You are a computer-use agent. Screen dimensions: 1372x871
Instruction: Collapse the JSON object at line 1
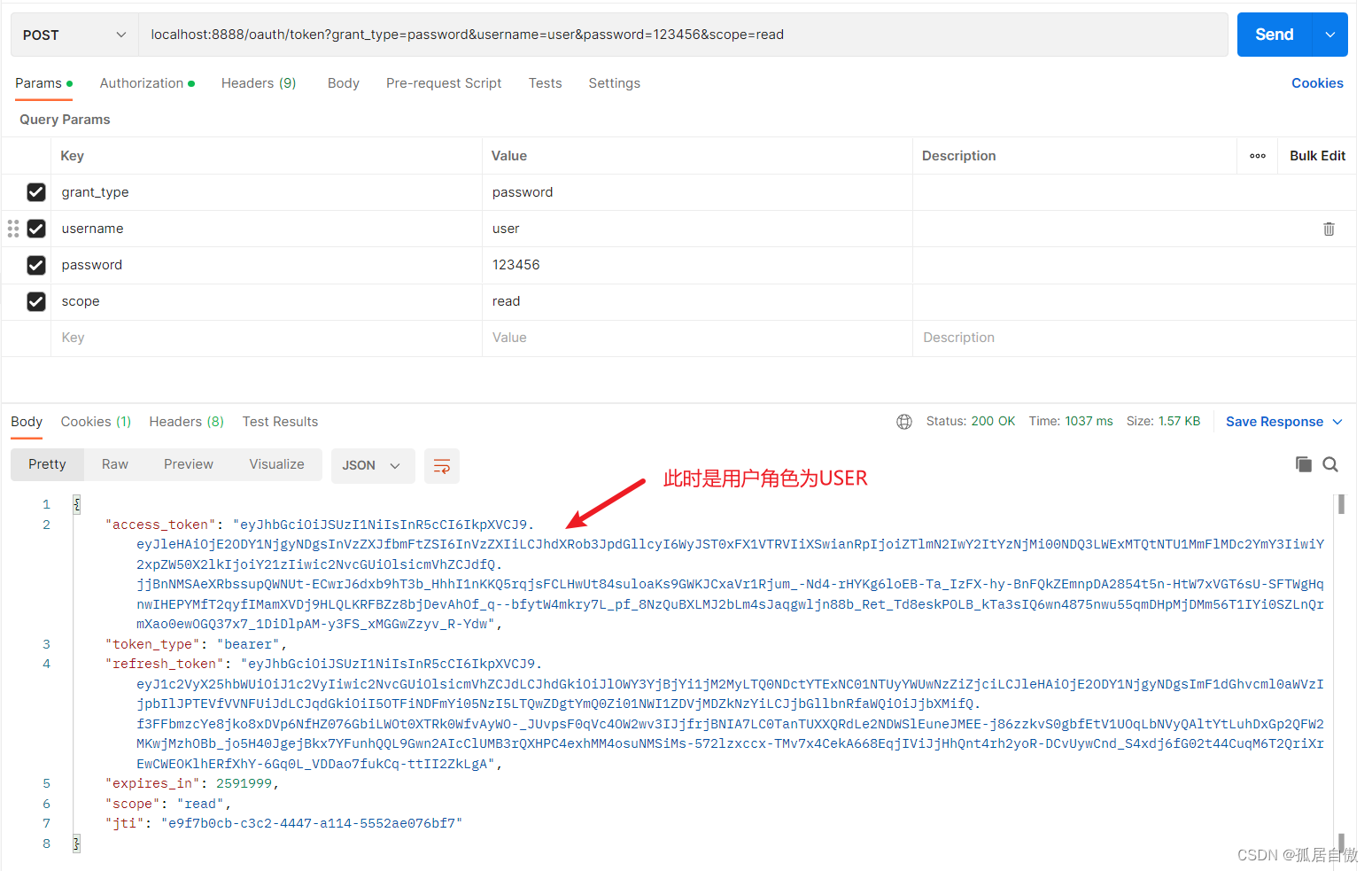77,504
